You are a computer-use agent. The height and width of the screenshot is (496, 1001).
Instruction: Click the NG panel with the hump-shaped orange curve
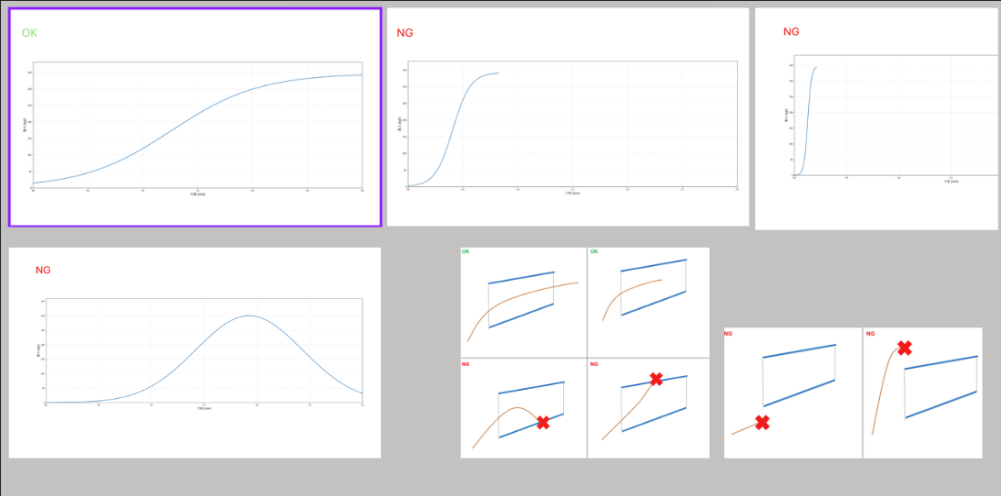click(x=523, y=407)
